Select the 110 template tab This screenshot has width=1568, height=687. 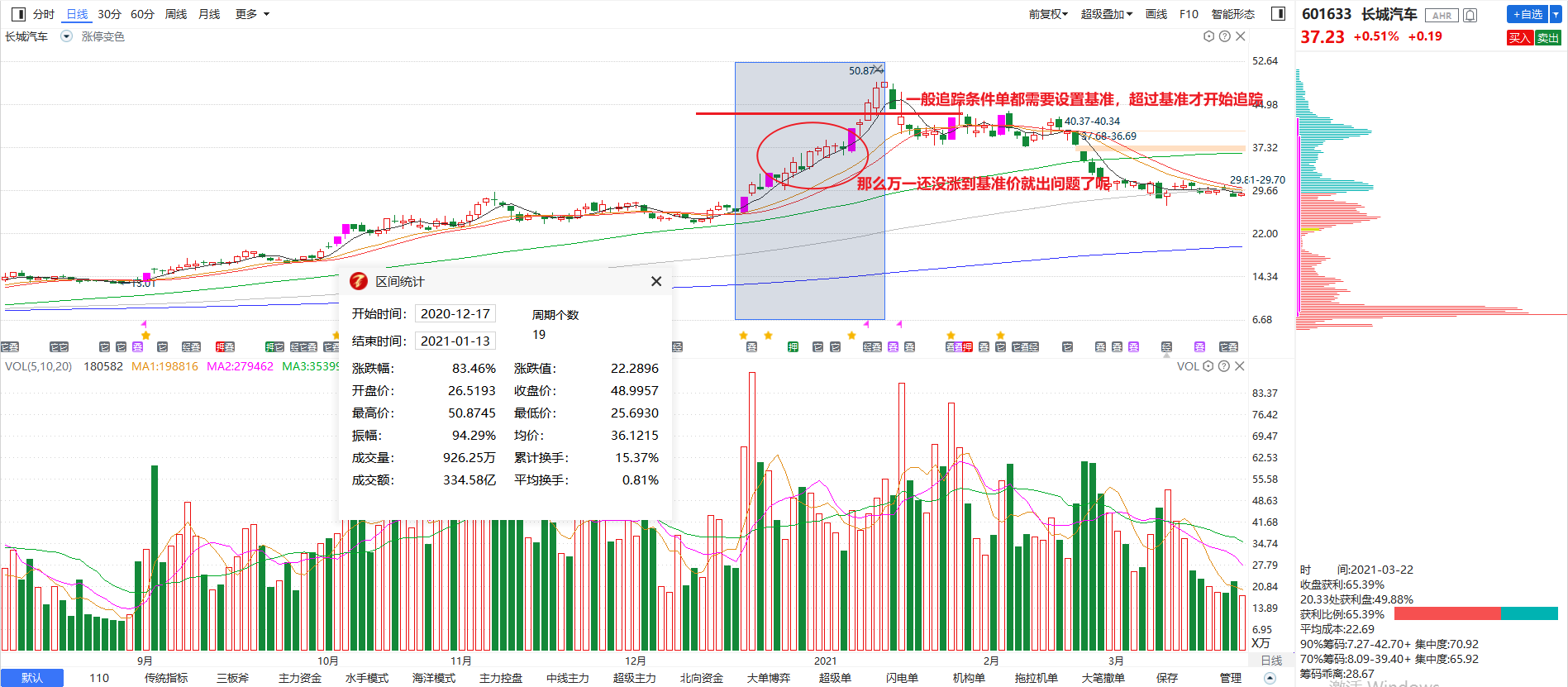coord(99,678)
